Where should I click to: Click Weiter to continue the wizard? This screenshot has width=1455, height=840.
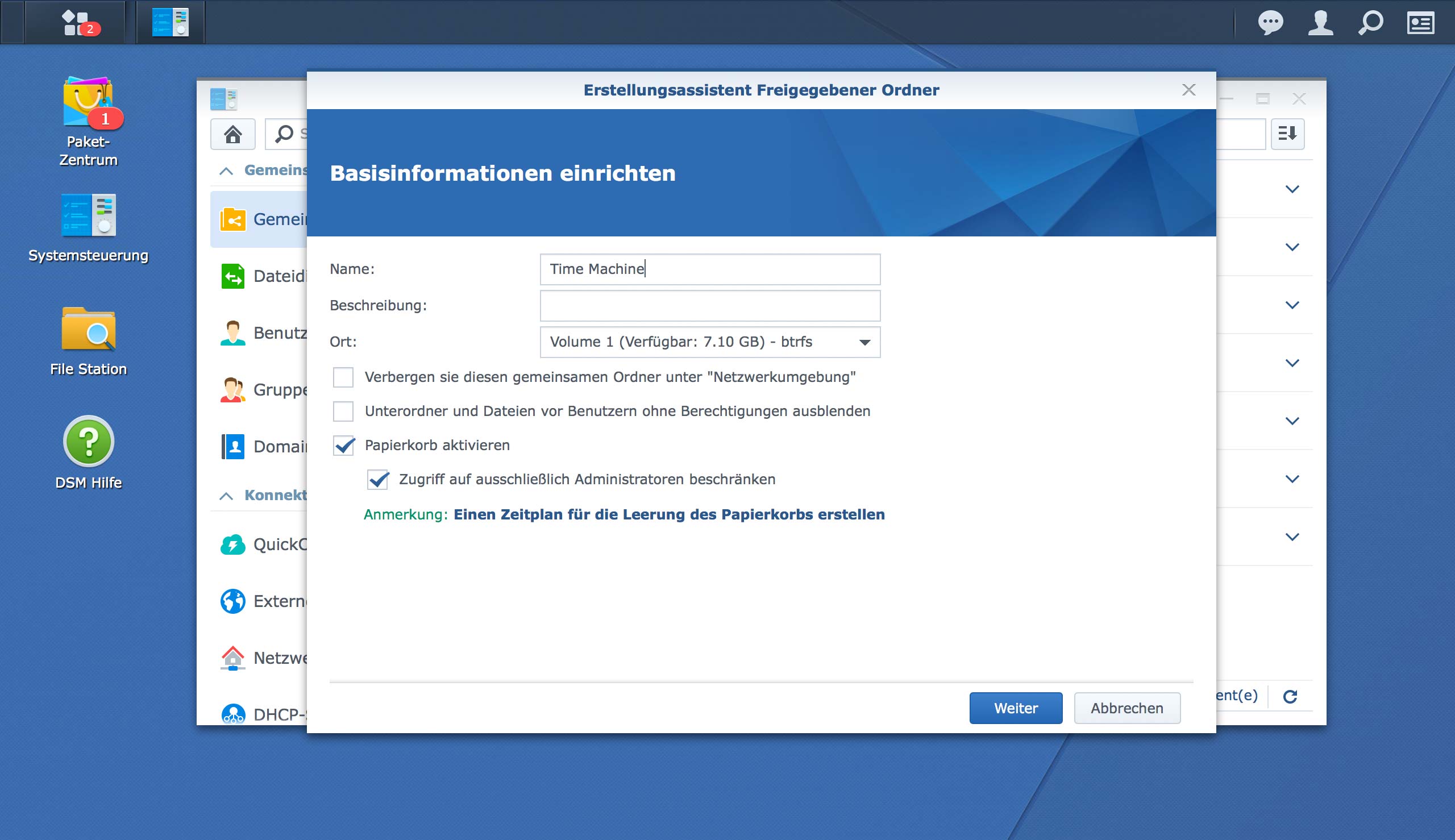click(x=1016, y=708)
